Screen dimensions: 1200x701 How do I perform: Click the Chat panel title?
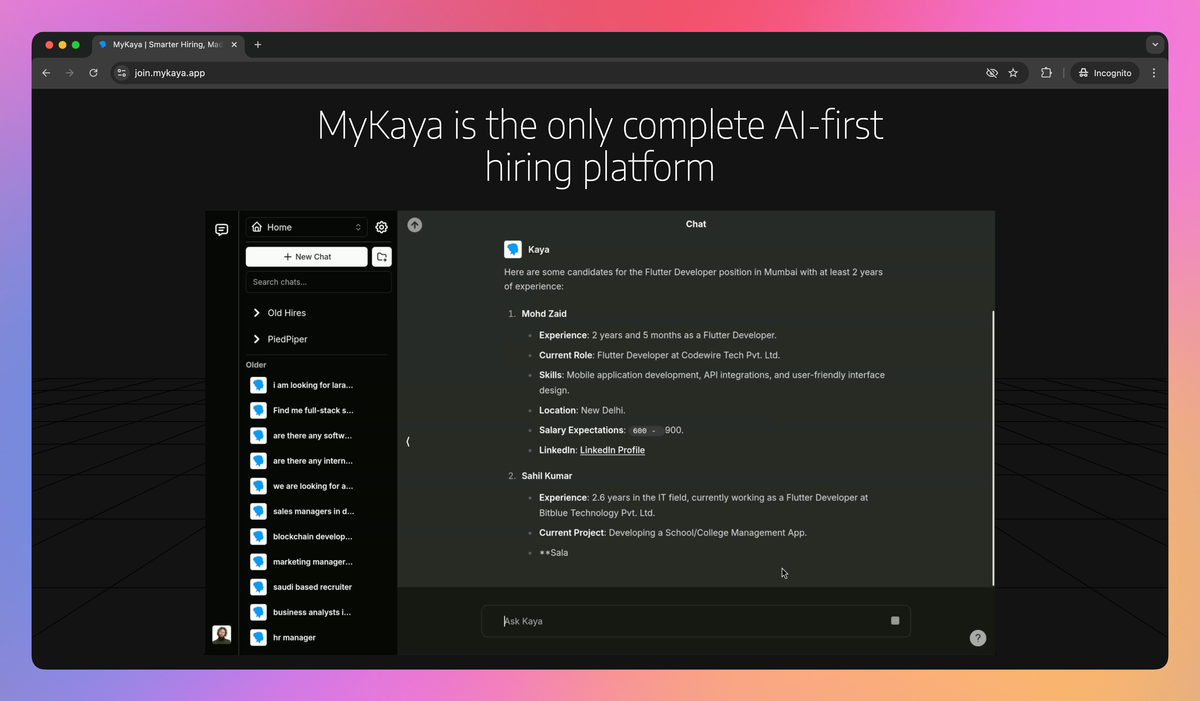[696, 225]
